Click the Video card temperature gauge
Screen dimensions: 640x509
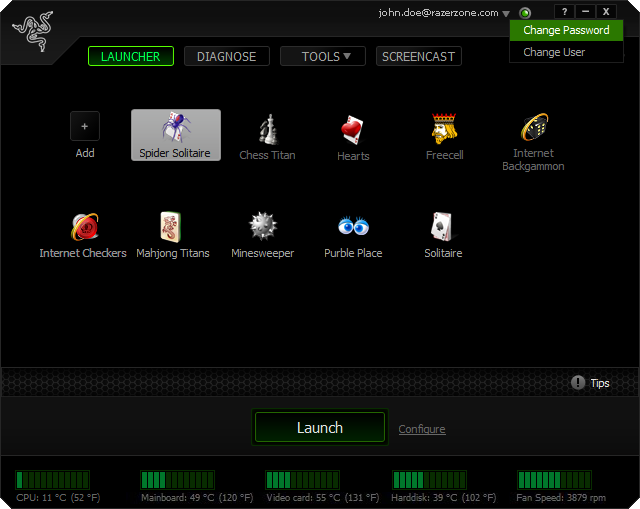302,480
